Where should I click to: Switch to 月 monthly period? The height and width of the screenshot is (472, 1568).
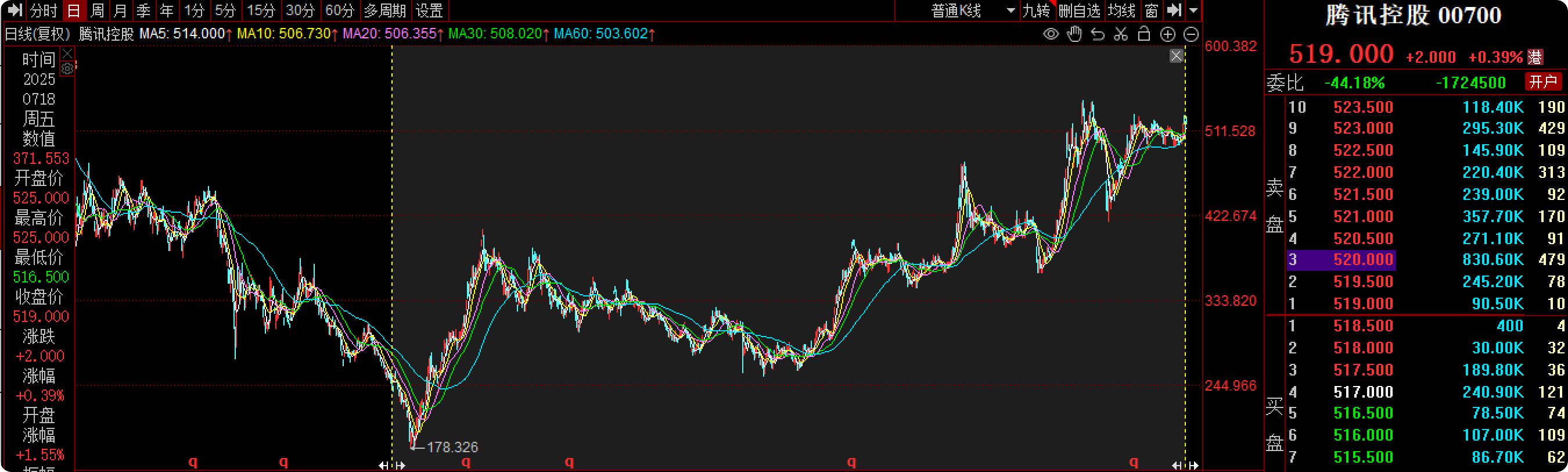(x=120, y=10)
